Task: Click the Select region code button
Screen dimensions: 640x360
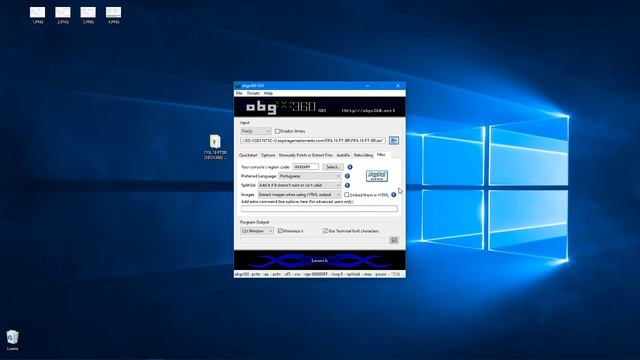Action: 333,167
